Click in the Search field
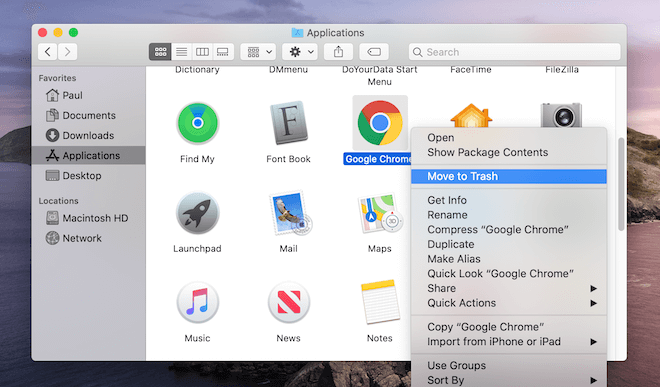Viewport: 660px width, 387px height. coord(514,52)
